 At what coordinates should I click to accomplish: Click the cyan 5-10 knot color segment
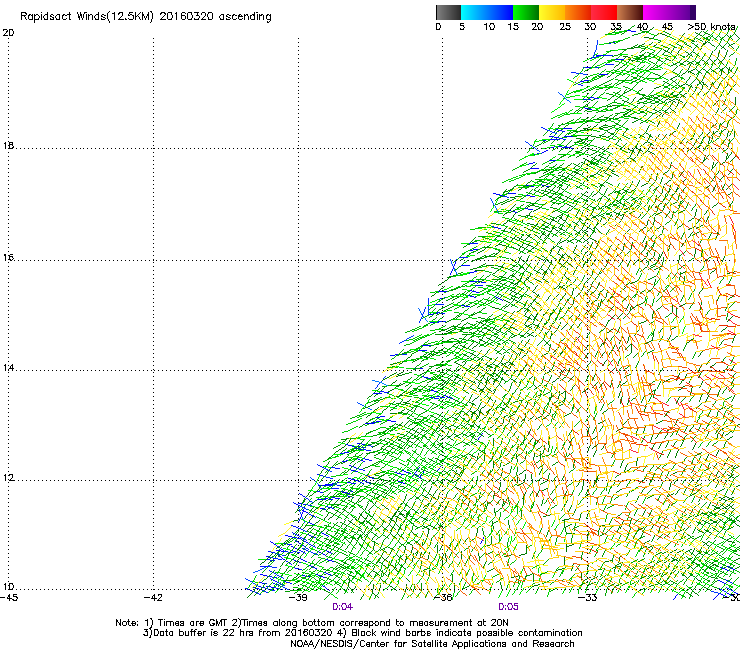coord(474,12)
